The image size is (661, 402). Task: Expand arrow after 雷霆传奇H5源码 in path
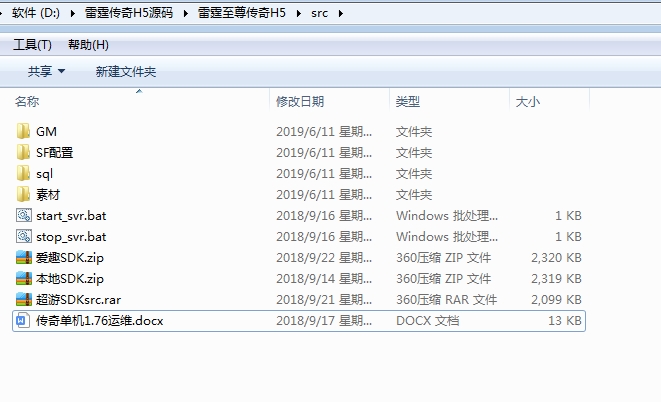click(188, 14)
